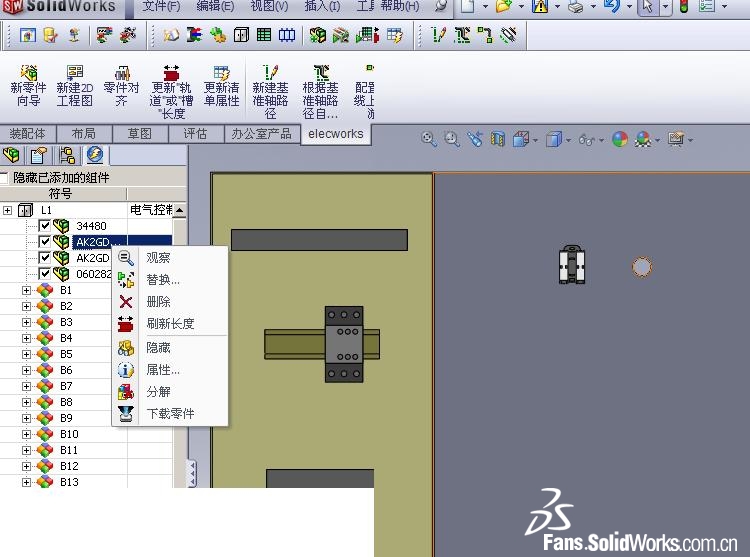Open the display style dropdown arrow
Viewport: 750px width, 557px height.
click(568, 140)
